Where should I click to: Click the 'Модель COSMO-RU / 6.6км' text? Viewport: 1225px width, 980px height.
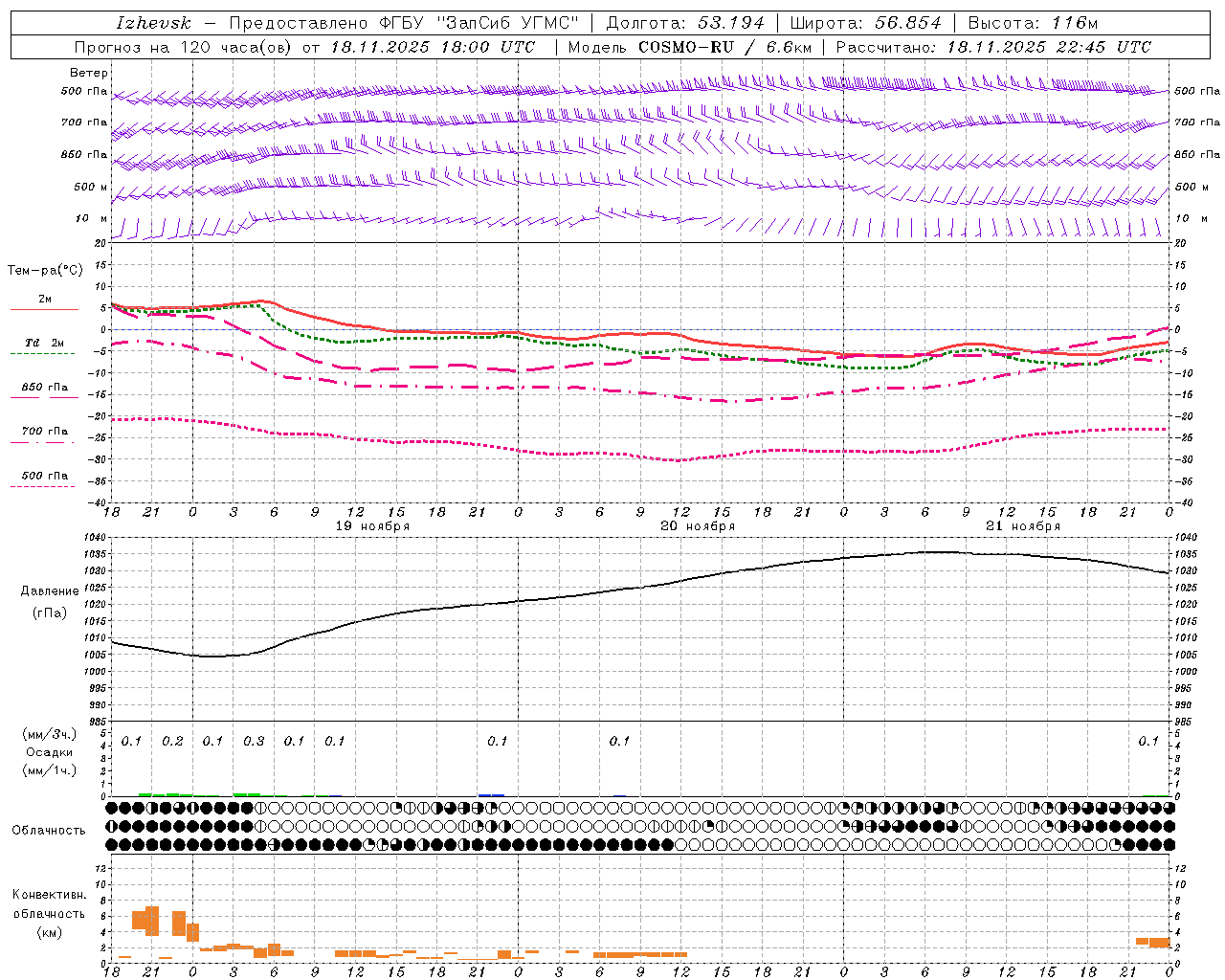click(x=689, y=47)
